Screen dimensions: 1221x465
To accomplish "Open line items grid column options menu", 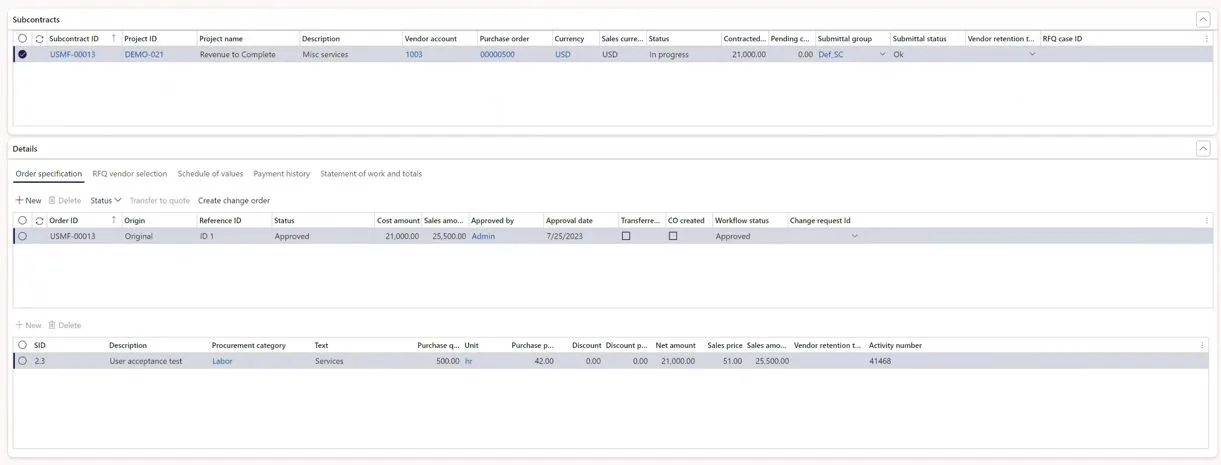I will pyautogui.click(x=1202, y=346).
